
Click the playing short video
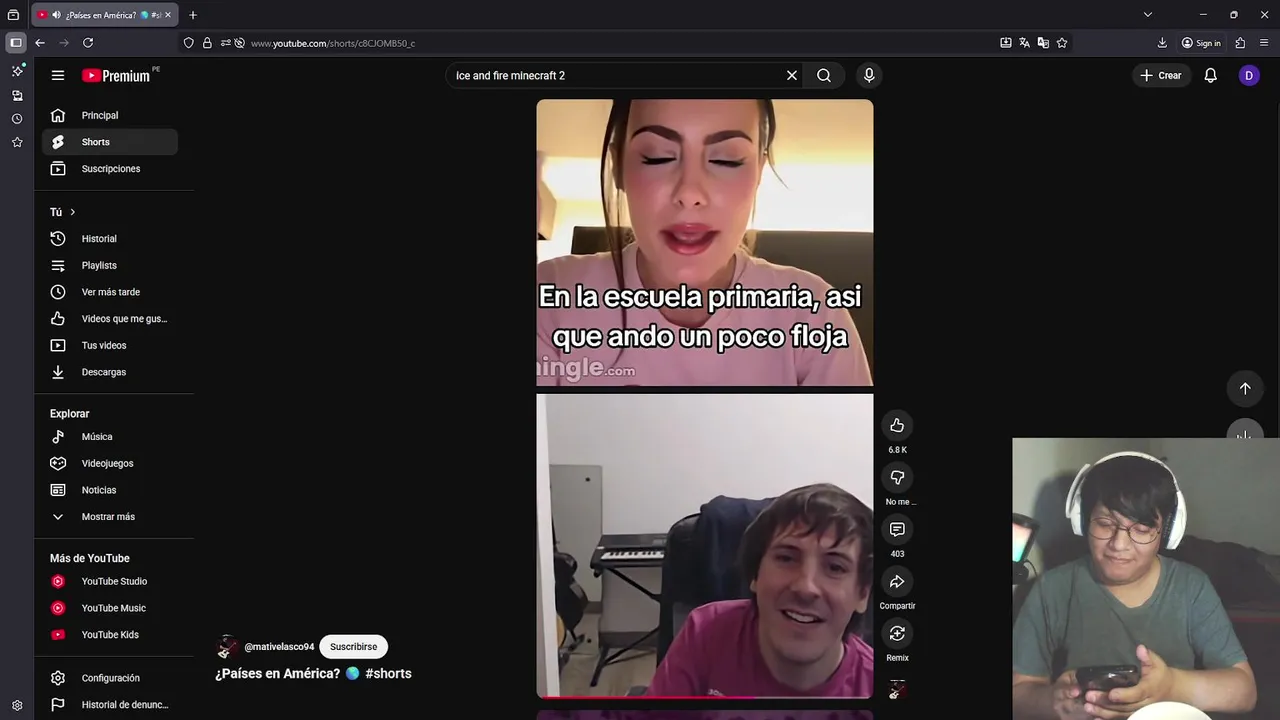(x=705, y=397)
